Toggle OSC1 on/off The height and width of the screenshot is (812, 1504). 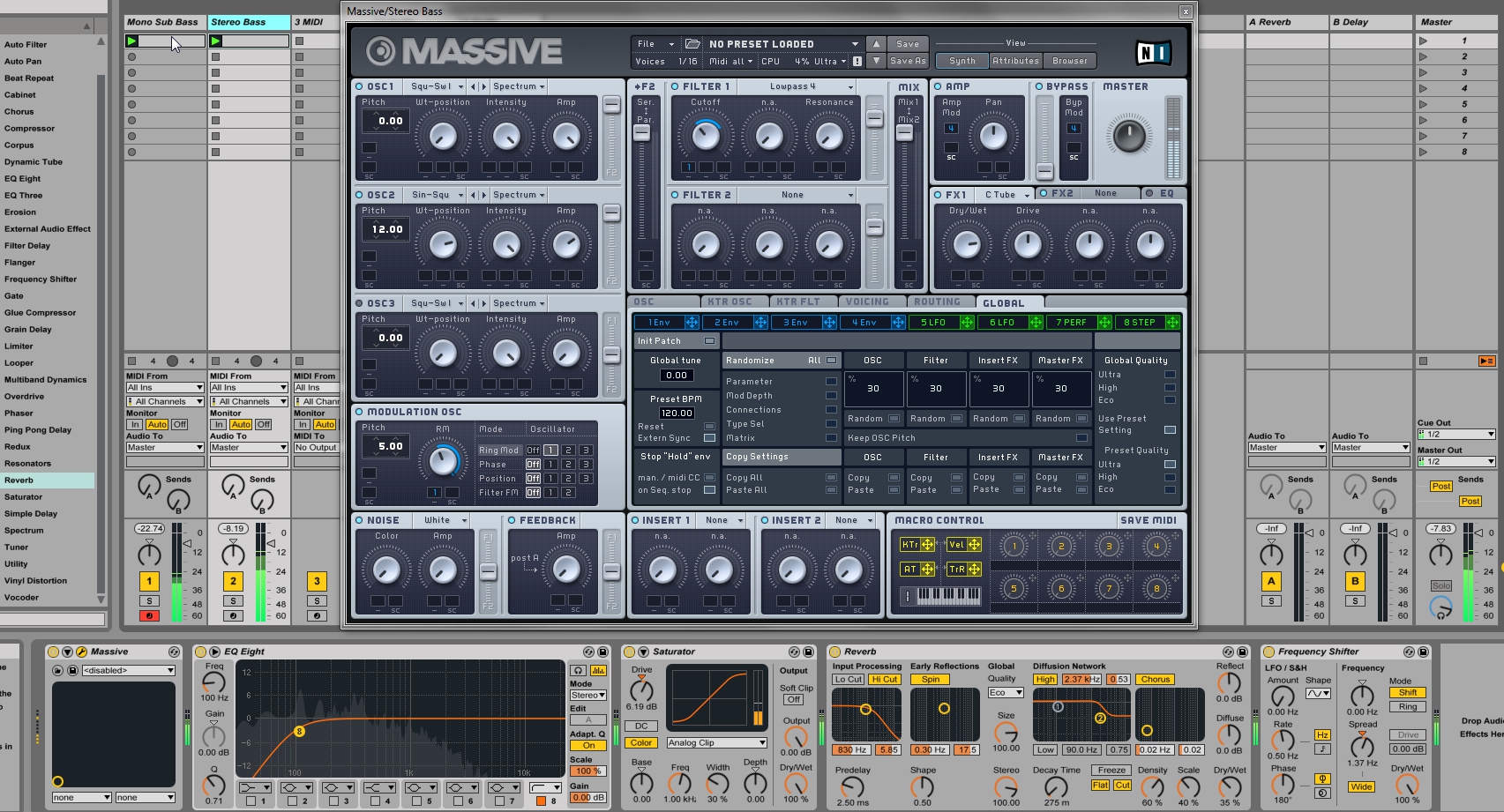[359, 86]
